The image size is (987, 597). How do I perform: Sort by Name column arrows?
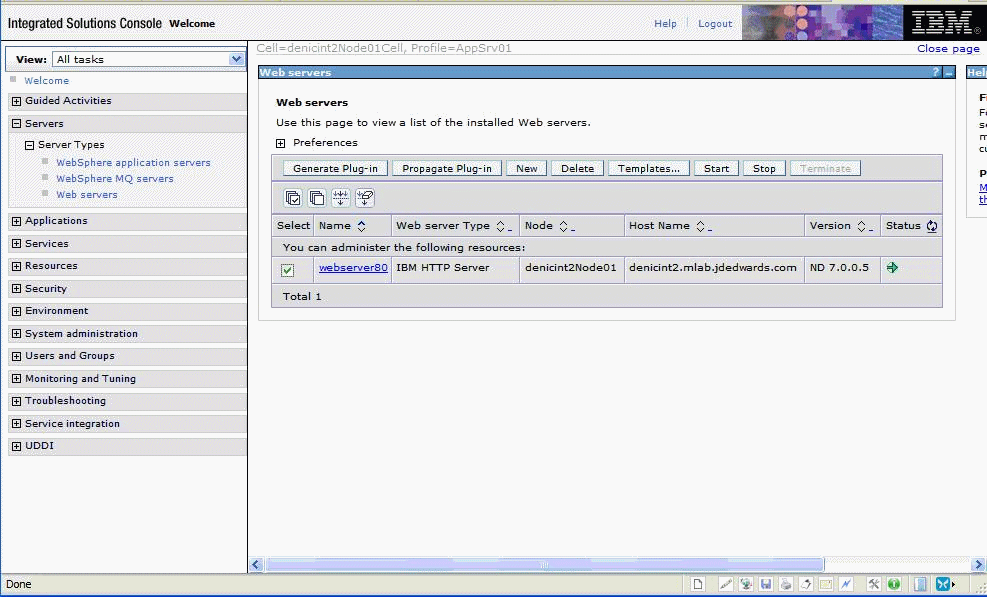coord(361,226)
